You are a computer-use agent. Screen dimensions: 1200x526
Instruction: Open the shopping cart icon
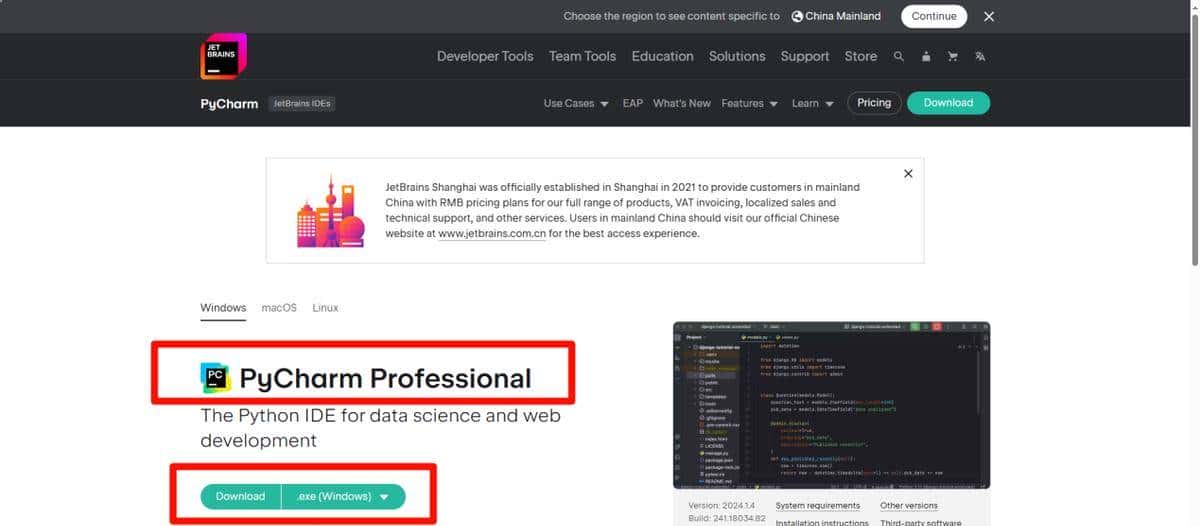coord(953,57)
